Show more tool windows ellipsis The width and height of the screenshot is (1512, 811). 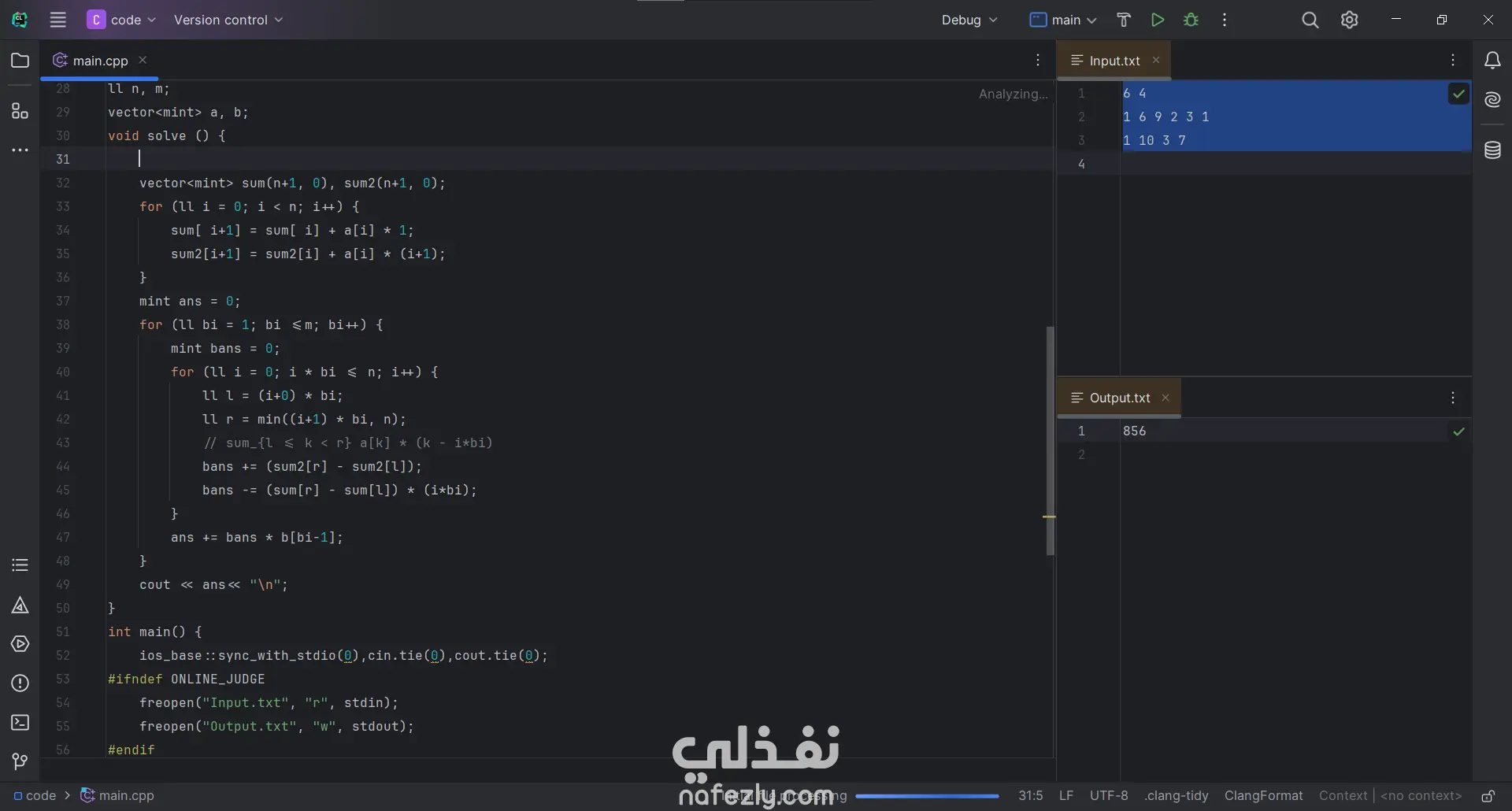[x=20, y=150]
